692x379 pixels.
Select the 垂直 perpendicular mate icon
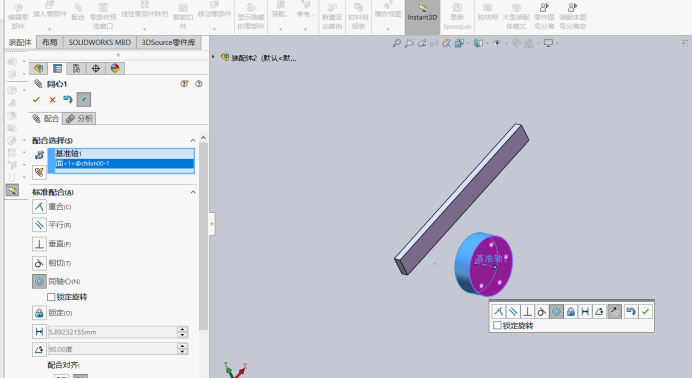click(39, 244)
